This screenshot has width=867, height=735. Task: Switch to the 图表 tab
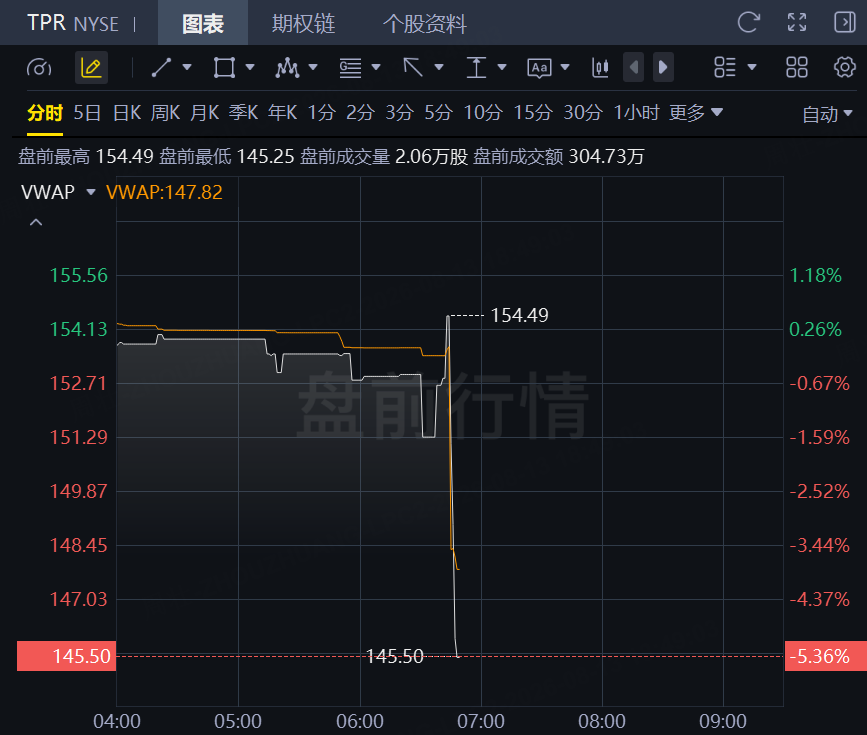click(x=203, y=23)
